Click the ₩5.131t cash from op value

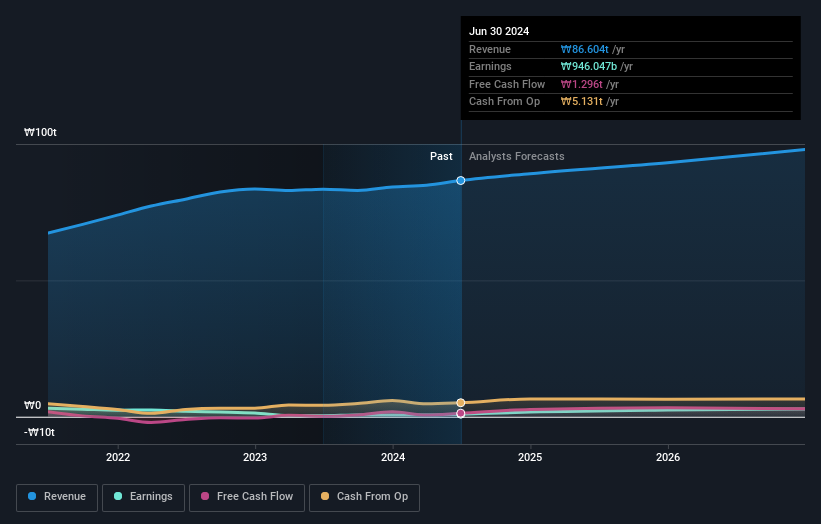[581, 102]
